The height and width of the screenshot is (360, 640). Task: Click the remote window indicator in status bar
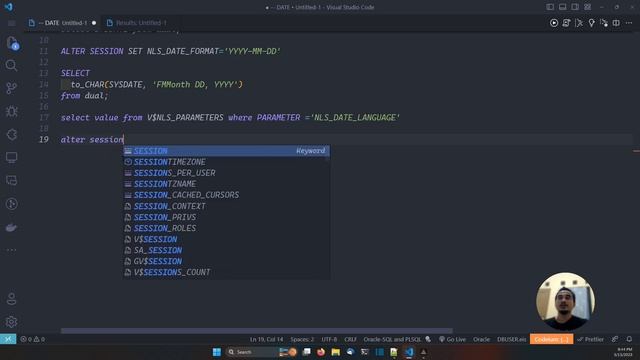pyautogui.click(x=8, y=339)
